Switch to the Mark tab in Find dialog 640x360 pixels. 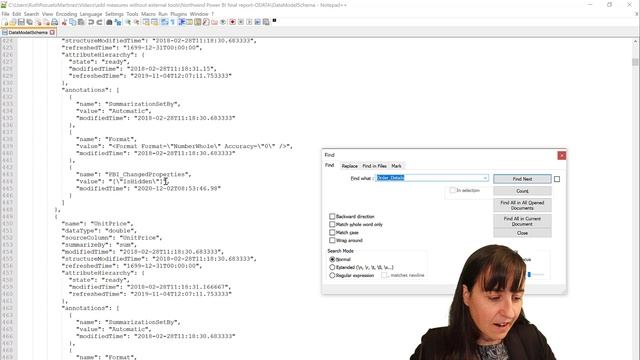coord(396,166)
